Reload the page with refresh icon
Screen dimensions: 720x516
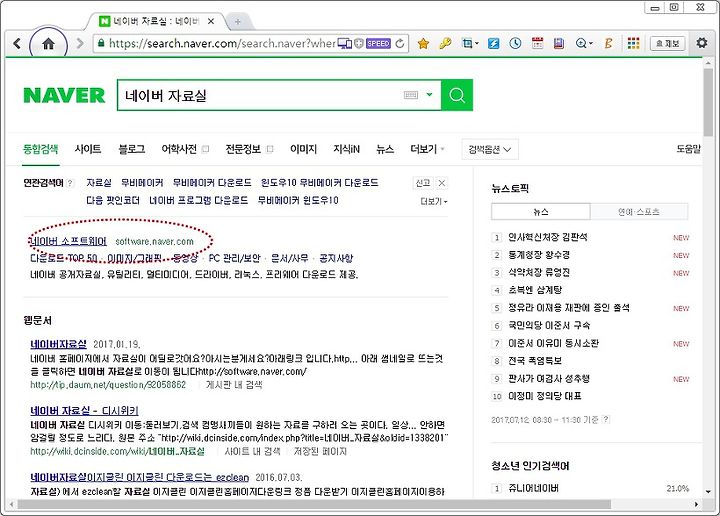[400, 44]
